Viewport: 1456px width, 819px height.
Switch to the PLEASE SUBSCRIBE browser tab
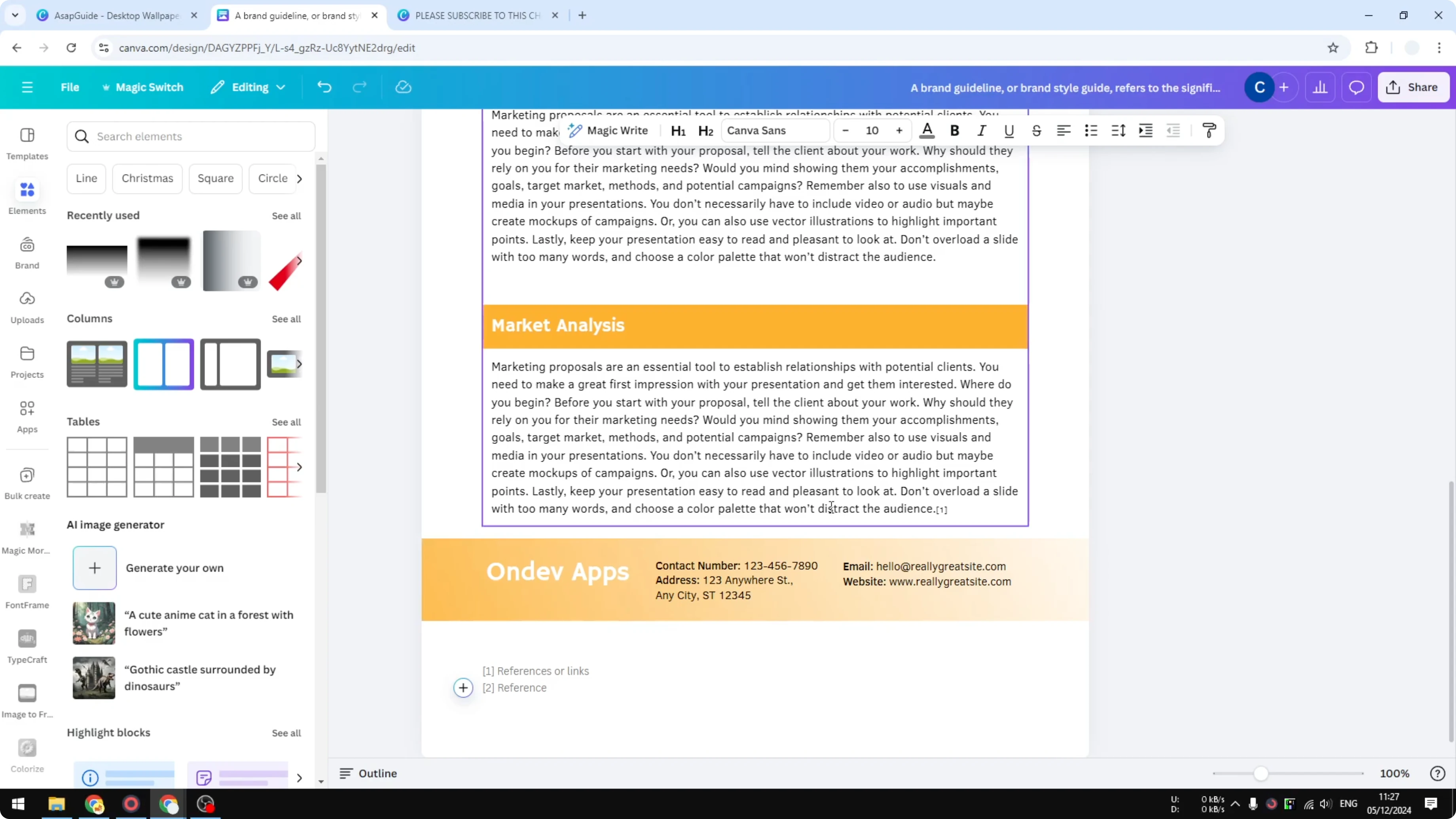pyautogui.click(x=475, y=15)
